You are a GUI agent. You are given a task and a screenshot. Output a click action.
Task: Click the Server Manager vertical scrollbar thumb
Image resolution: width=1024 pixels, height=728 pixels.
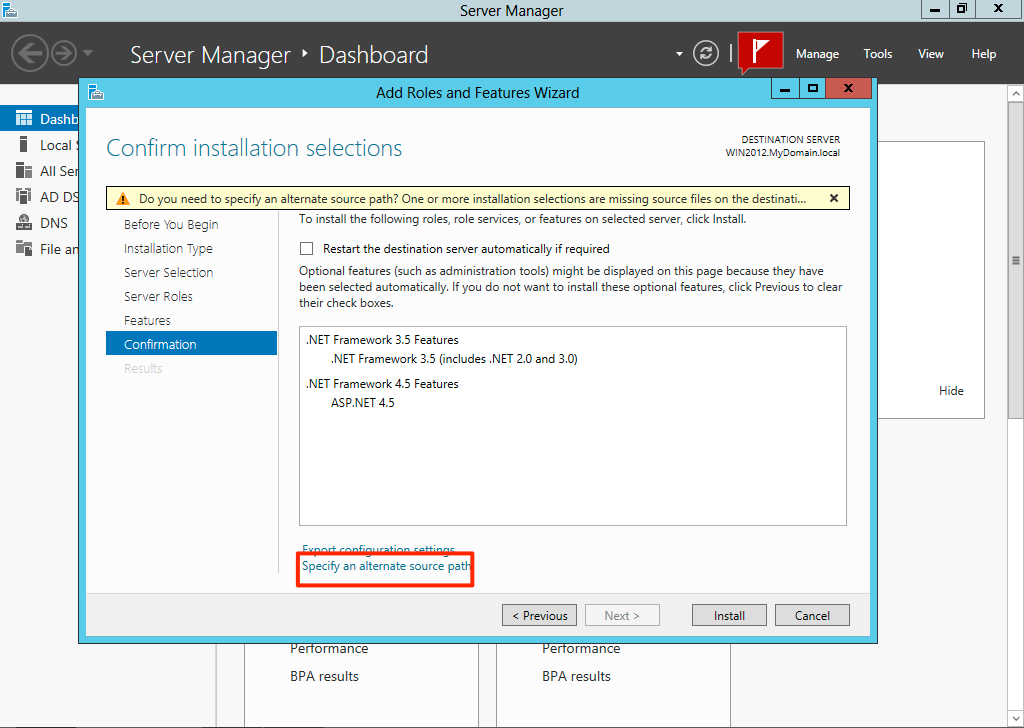click(x=1016, y=260)
